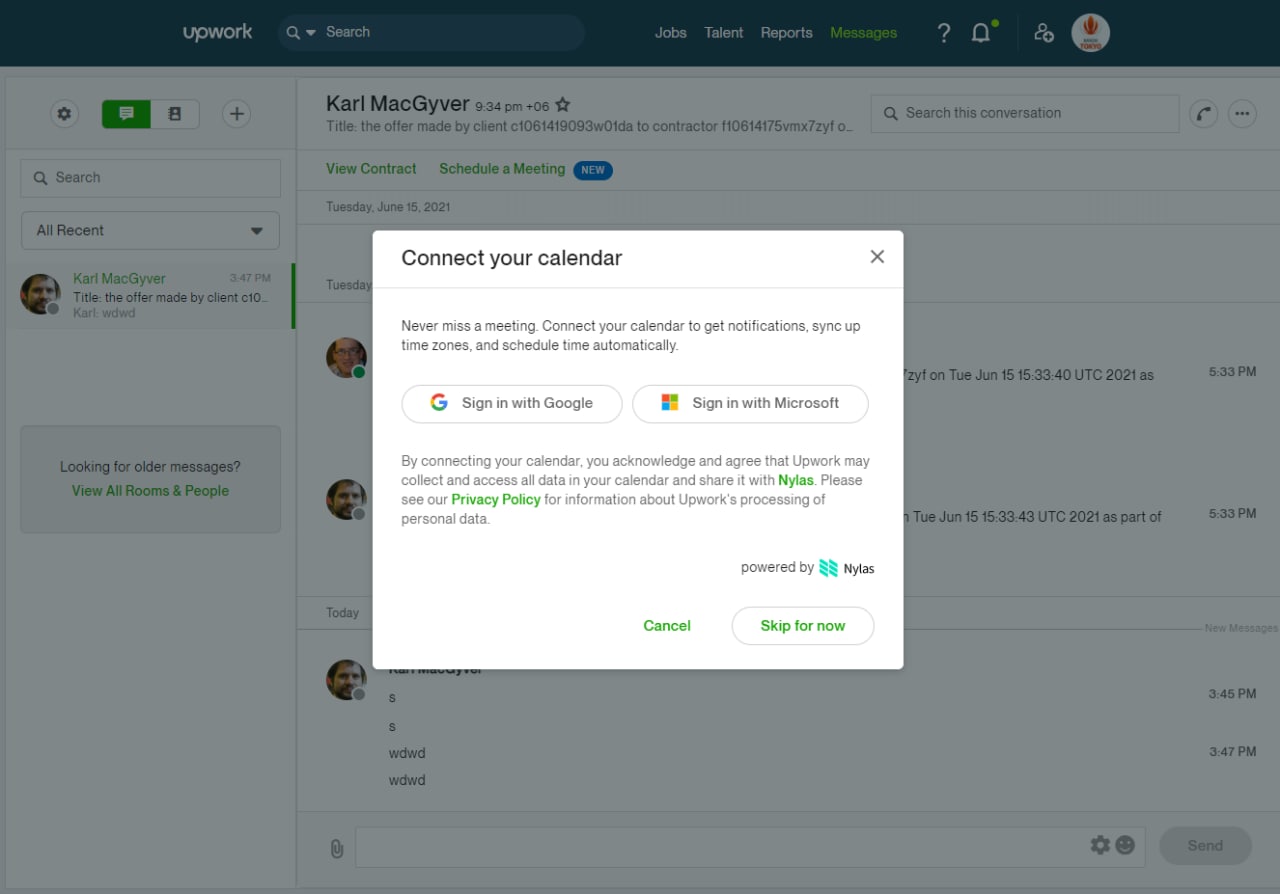Click the NEW badge next to Schedule a Meeting

point(593,170)
